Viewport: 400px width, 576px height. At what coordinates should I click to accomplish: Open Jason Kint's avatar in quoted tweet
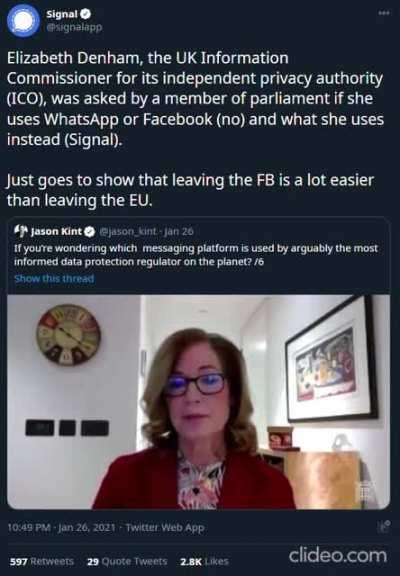(21, 231)
